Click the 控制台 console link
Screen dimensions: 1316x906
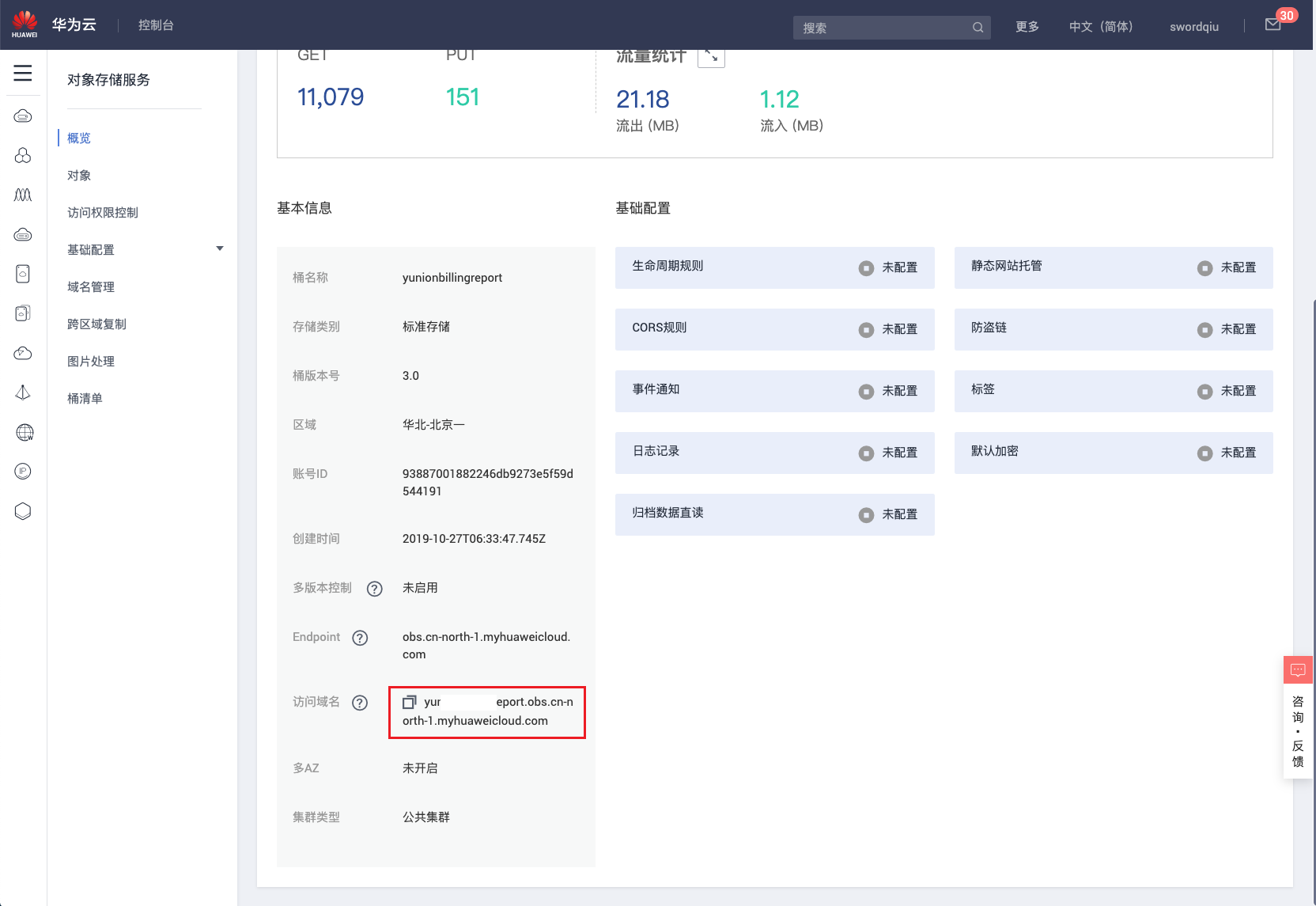click(156, 25)
